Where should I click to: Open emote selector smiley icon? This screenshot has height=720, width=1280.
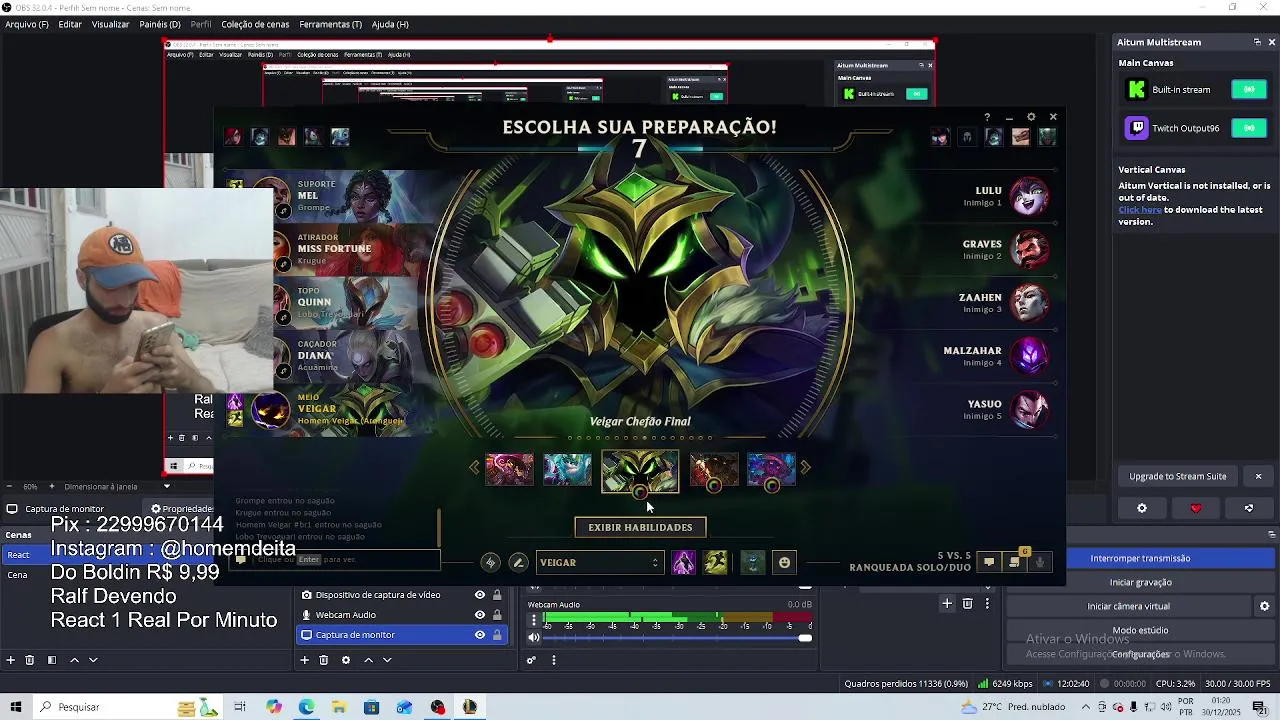click(x=784, y=563)
